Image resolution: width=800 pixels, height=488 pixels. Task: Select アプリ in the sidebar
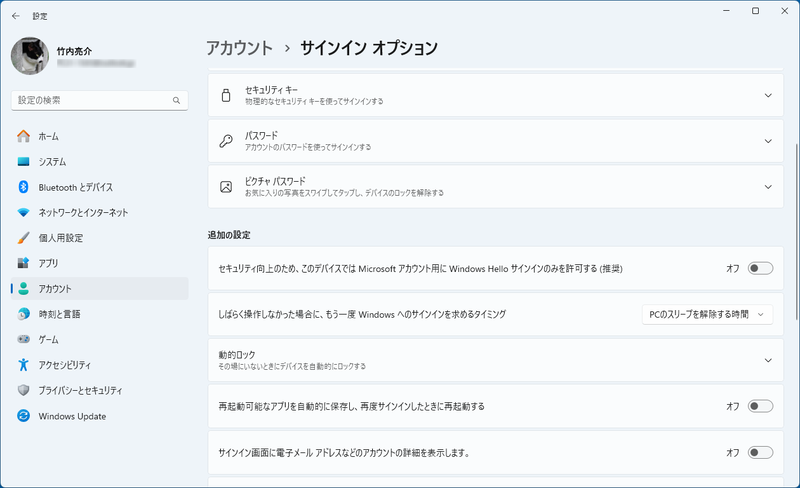click(x=99, y=263)
